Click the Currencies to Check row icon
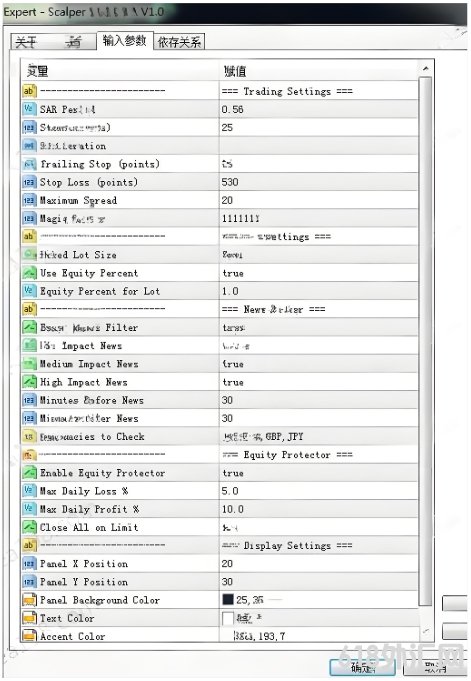471x681 pixels. 29,436
